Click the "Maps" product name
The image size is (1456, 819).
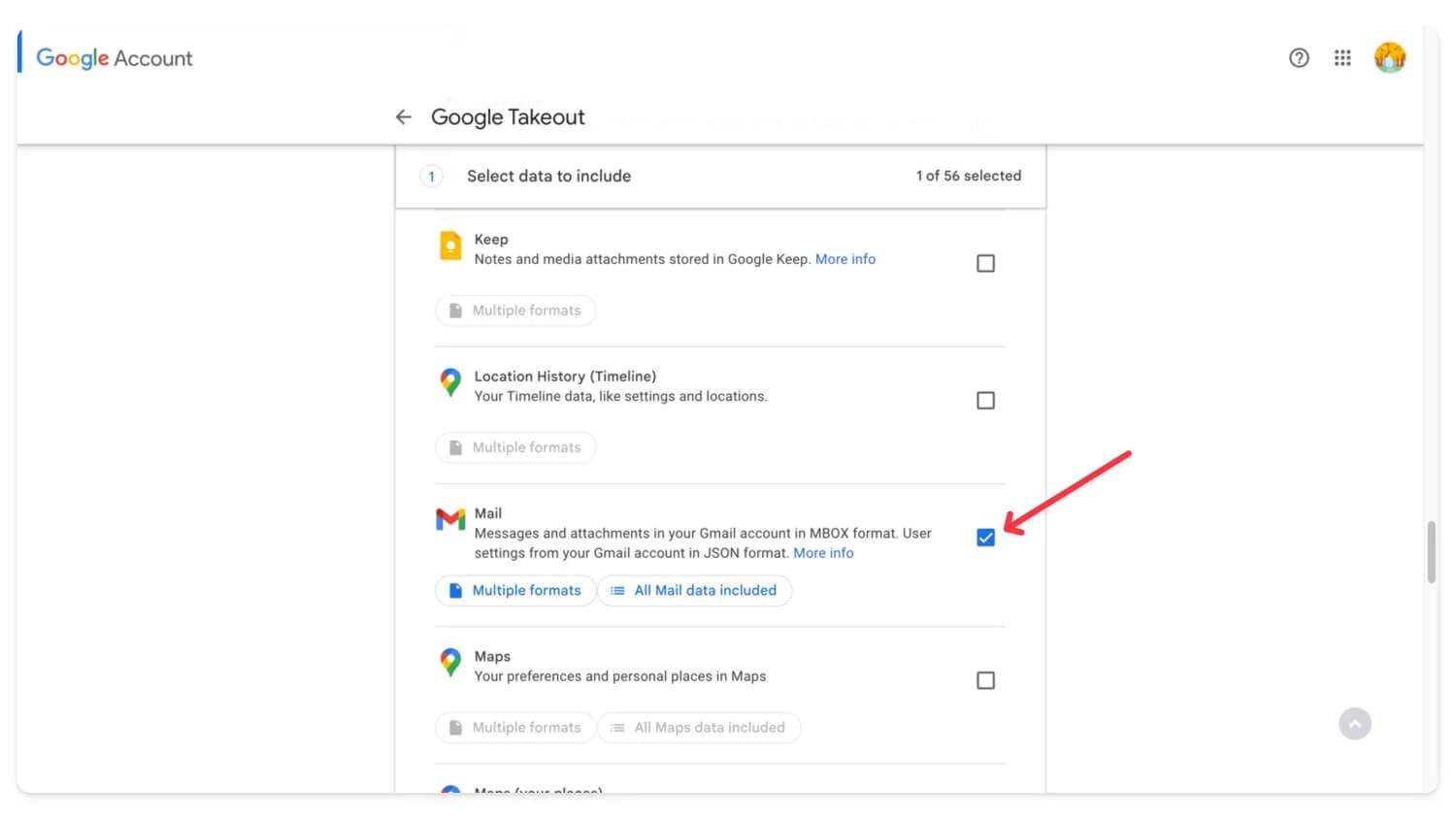click(x=492, y=657)
